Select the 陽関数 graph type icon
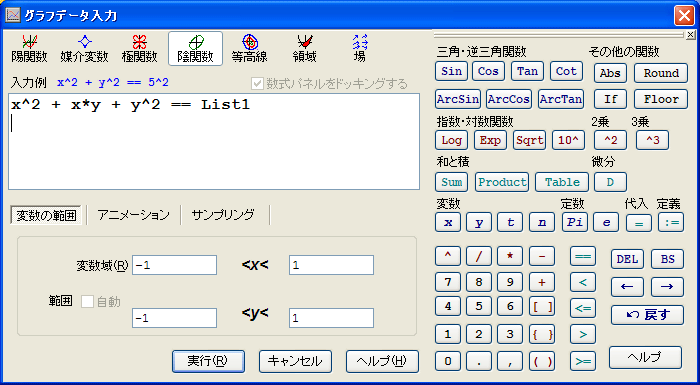The width and height of the screenshot is (700, 385). point(29,49)
